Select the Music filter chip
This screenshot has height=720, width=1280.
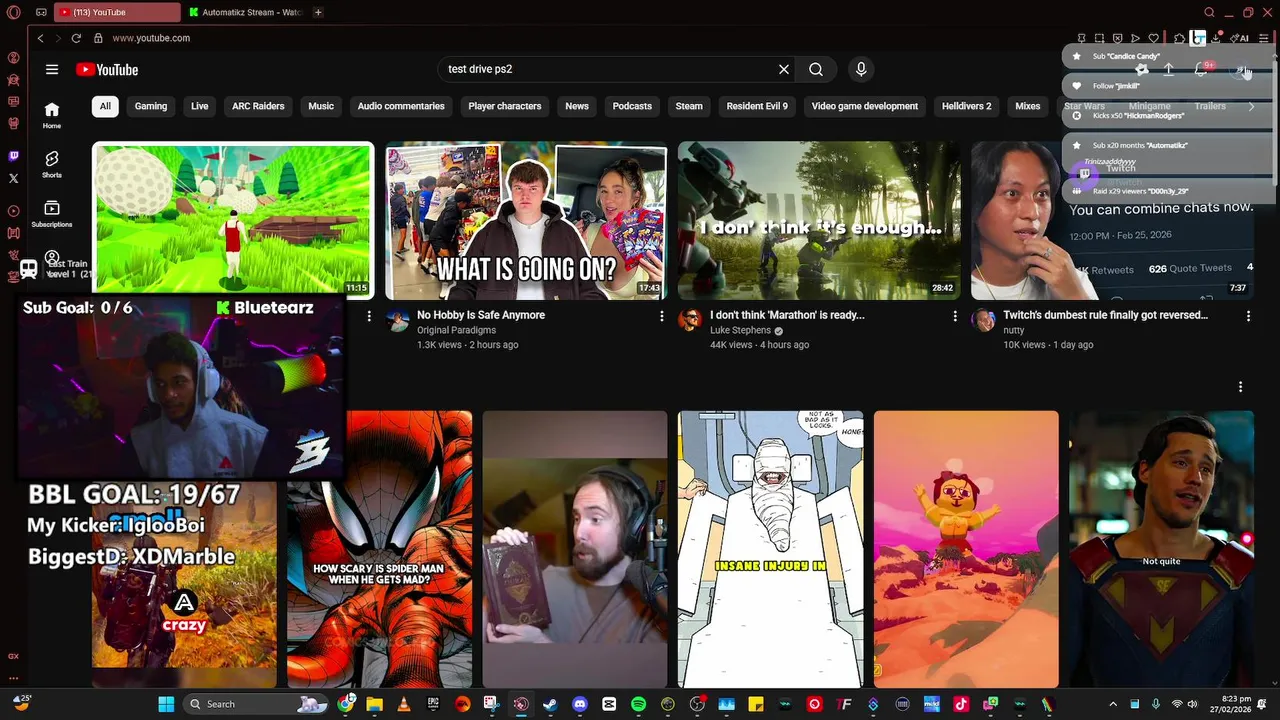321,106
